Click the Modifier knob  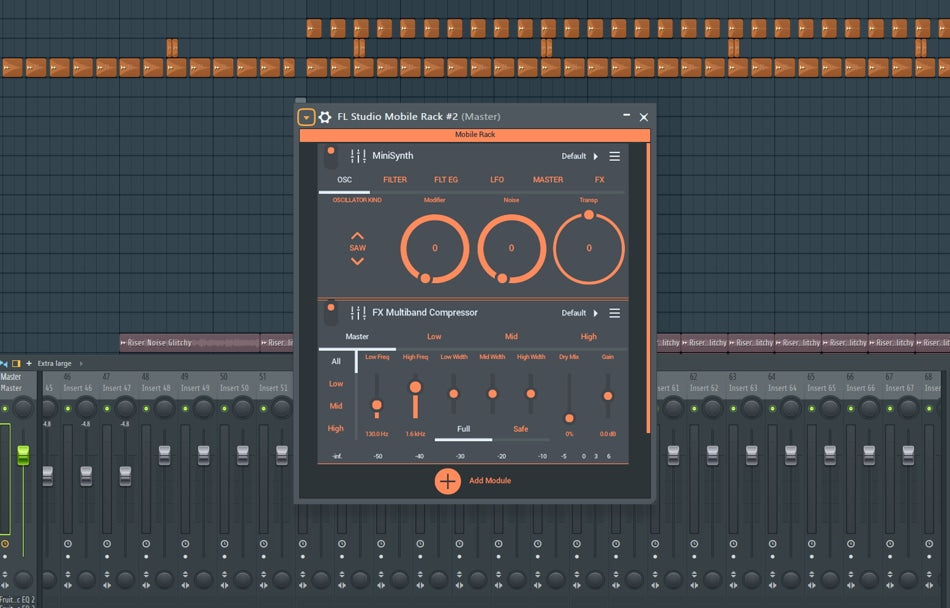pos(434,248)
